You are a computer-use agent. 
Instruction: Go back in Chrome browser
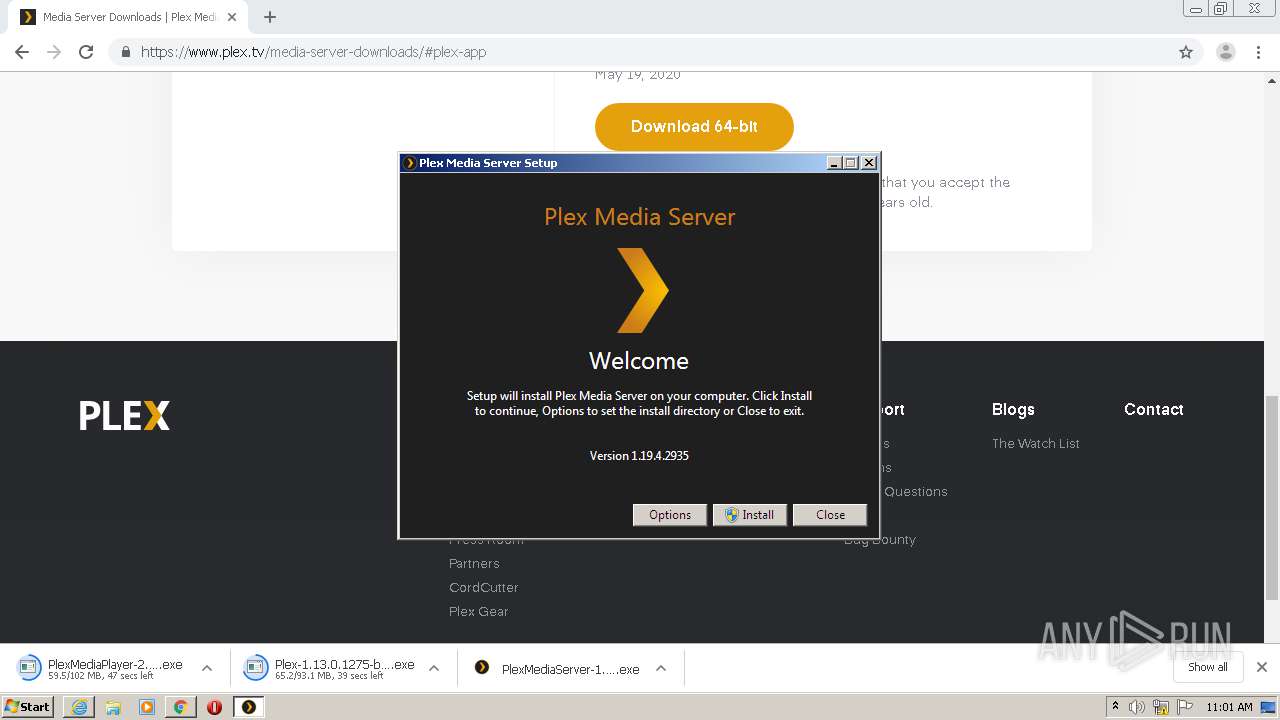22,52
